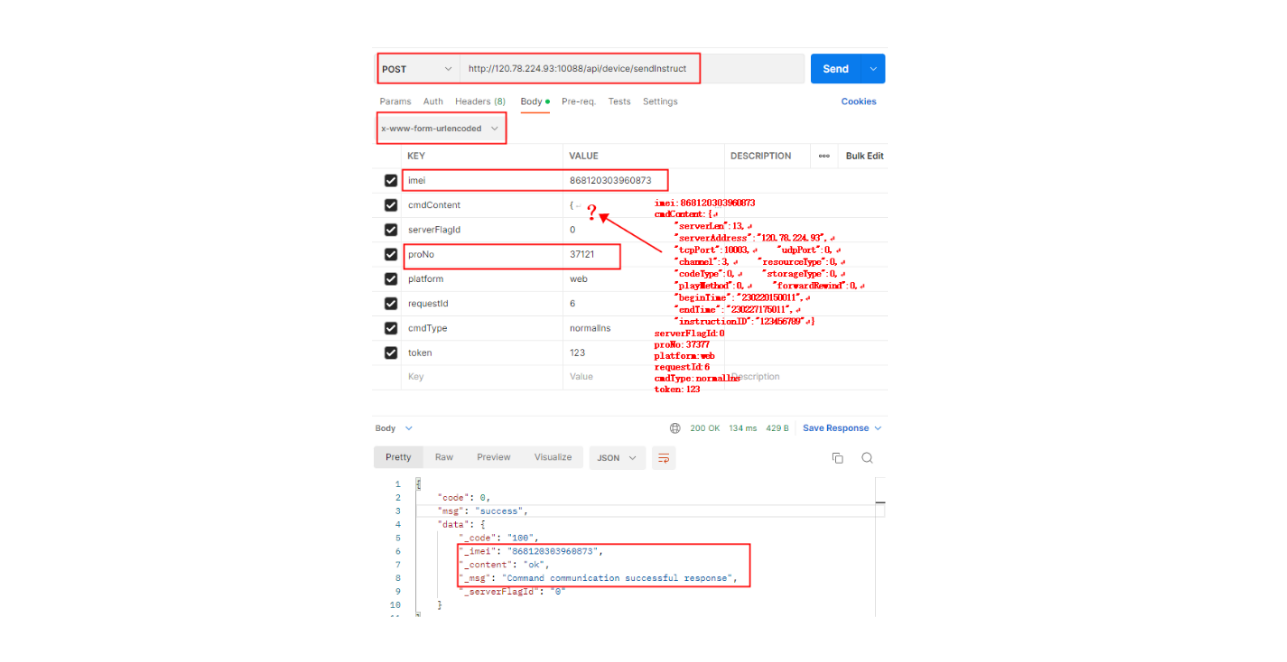Uncheck the imei parameter checkbox
The image size is (1287, 662).
point(391,181)
